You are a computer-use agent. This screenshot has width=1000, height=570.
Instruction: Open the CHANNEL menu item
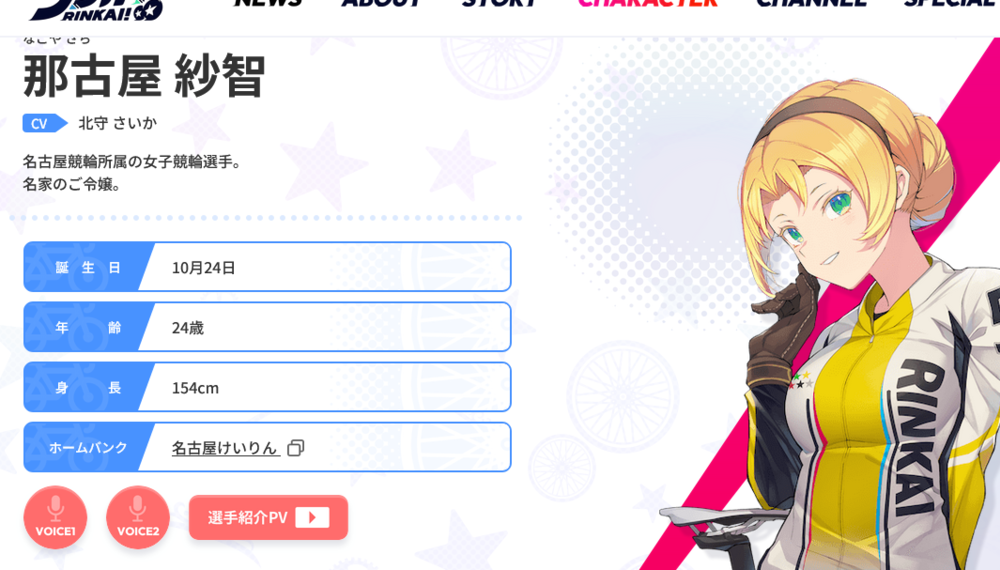(x=811, y=3)
